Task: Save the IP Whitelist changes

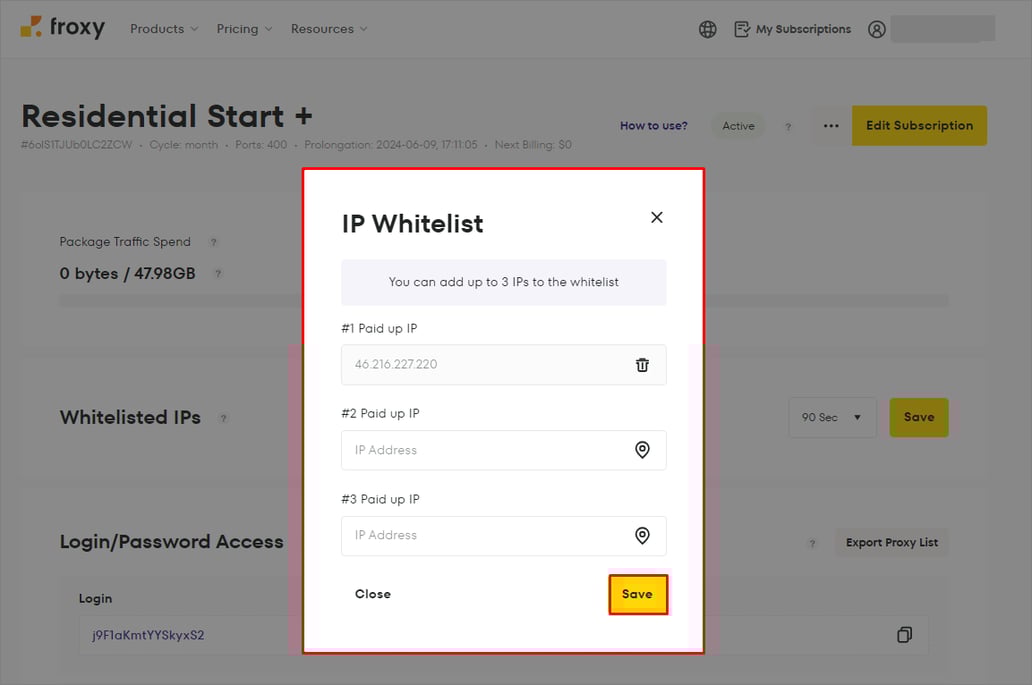Action: (x=638, y=593)
